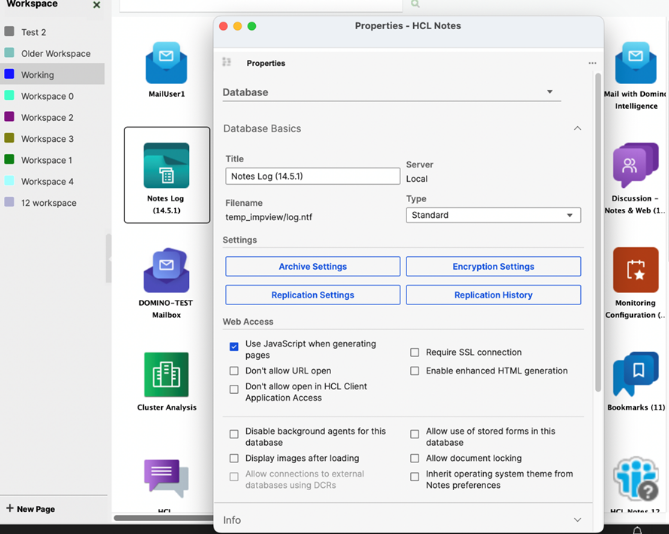Check Allow use of stored forms
Viewport: 669px width, 534px height.
pyautogui.click(x=414, y=434)
